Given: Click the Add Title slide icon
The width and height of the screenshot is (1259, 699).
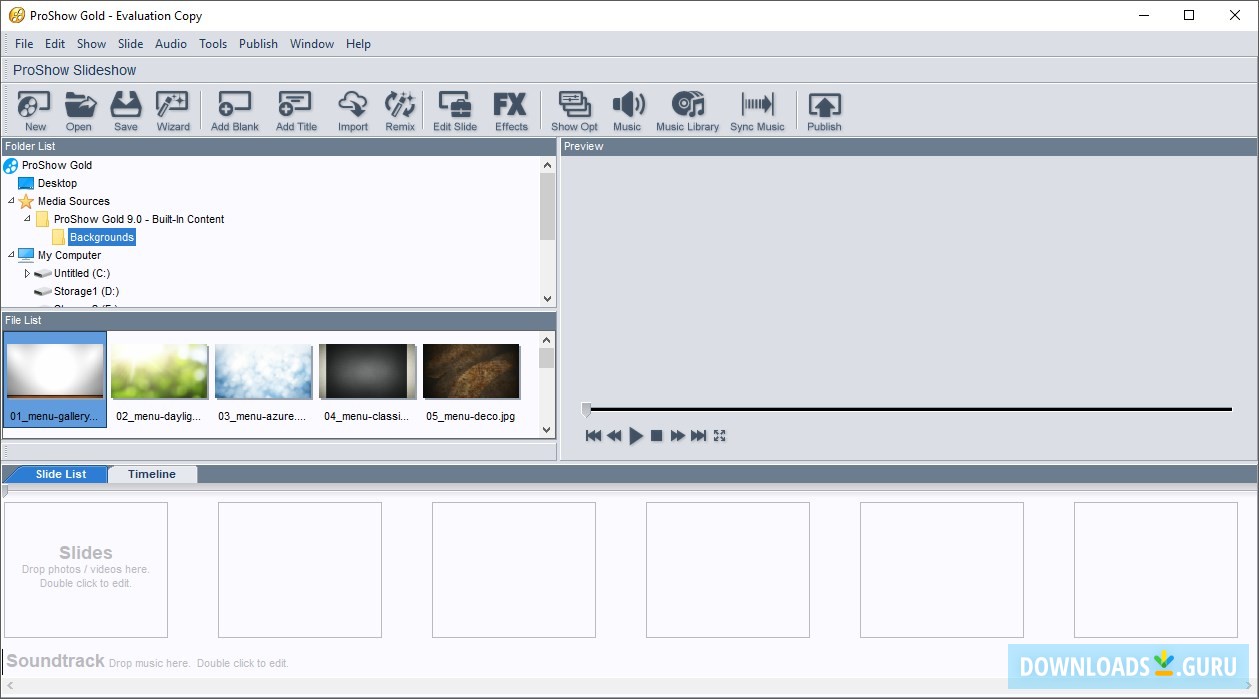Looking at the screenshot, I should click(x=296, y=110).
